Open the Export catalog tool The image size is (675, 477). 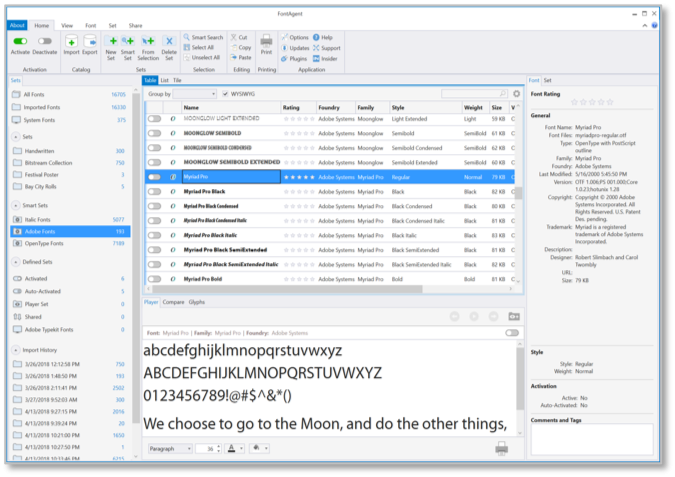click(90, 42)
